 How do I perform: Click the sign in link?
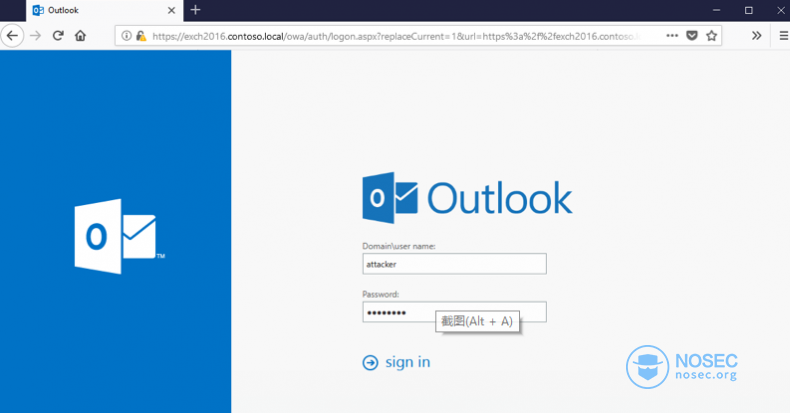pos(408,362)
